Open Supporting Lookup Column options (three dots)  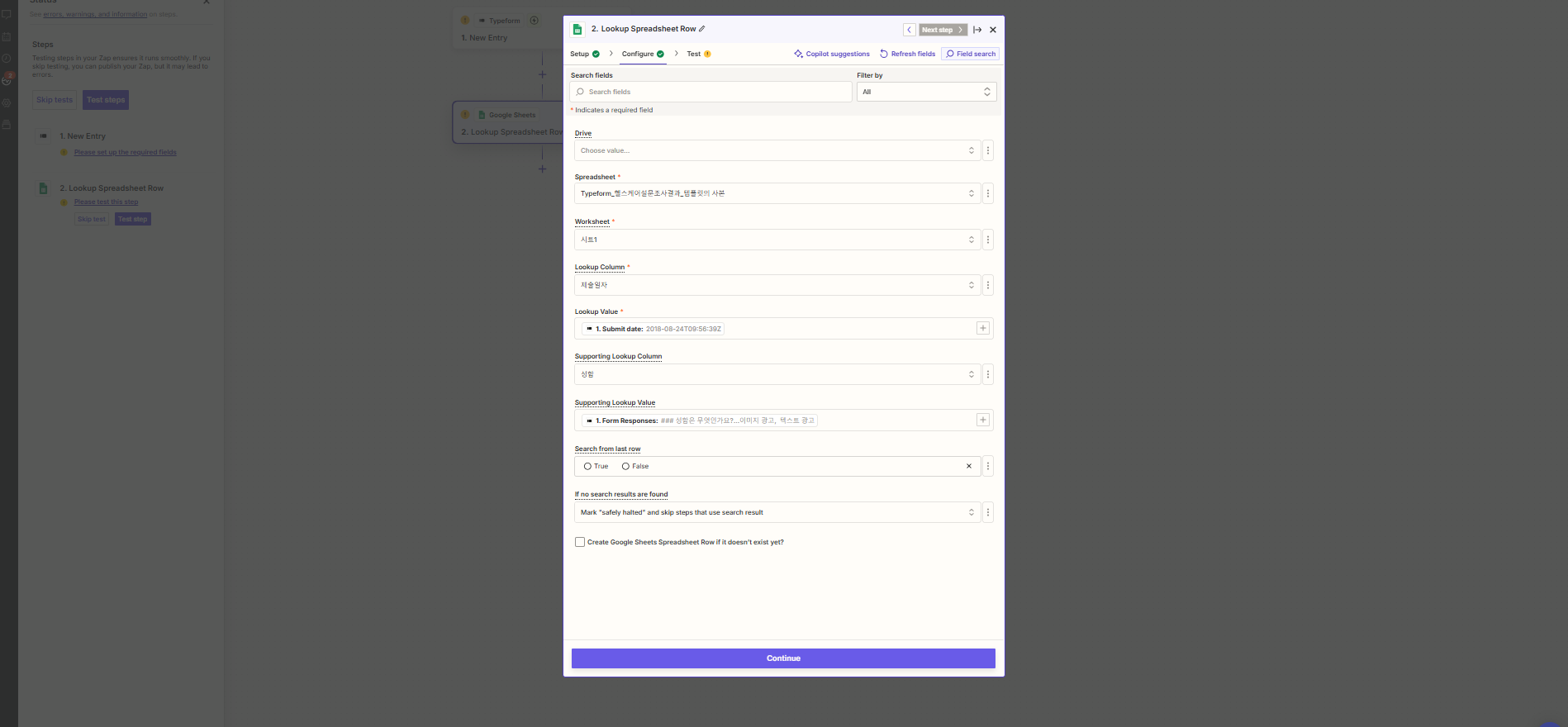pyautogui.click(x=988, y=374)
